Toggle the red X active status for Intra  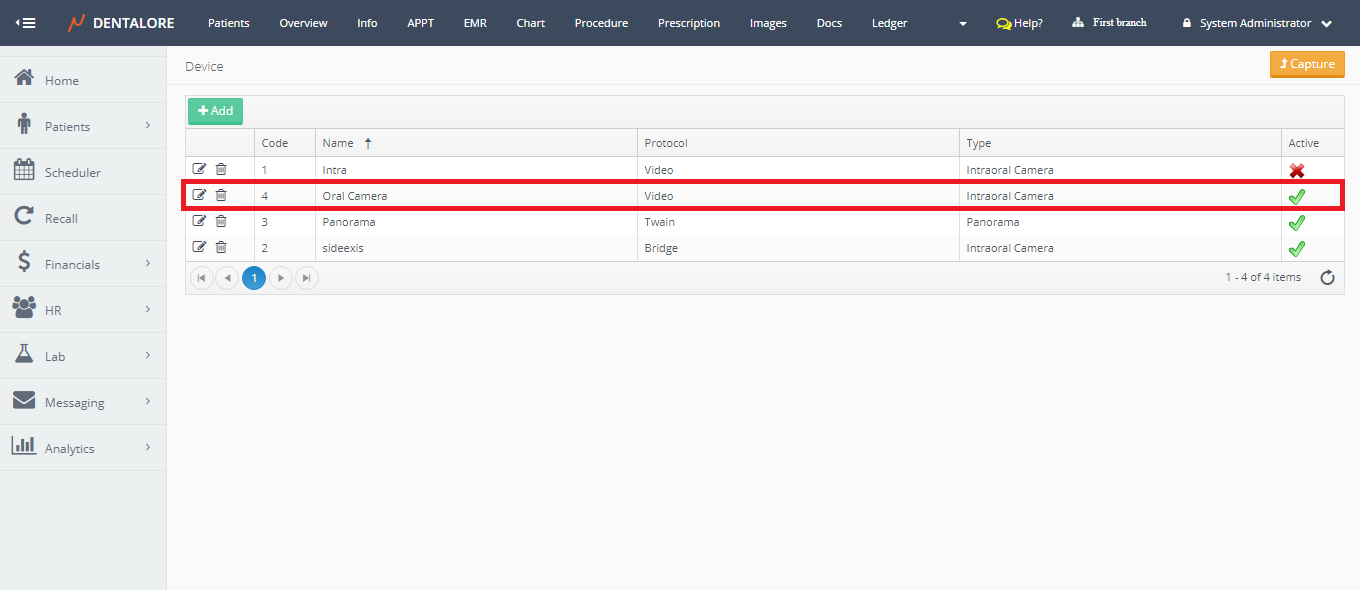[1297, 171]
